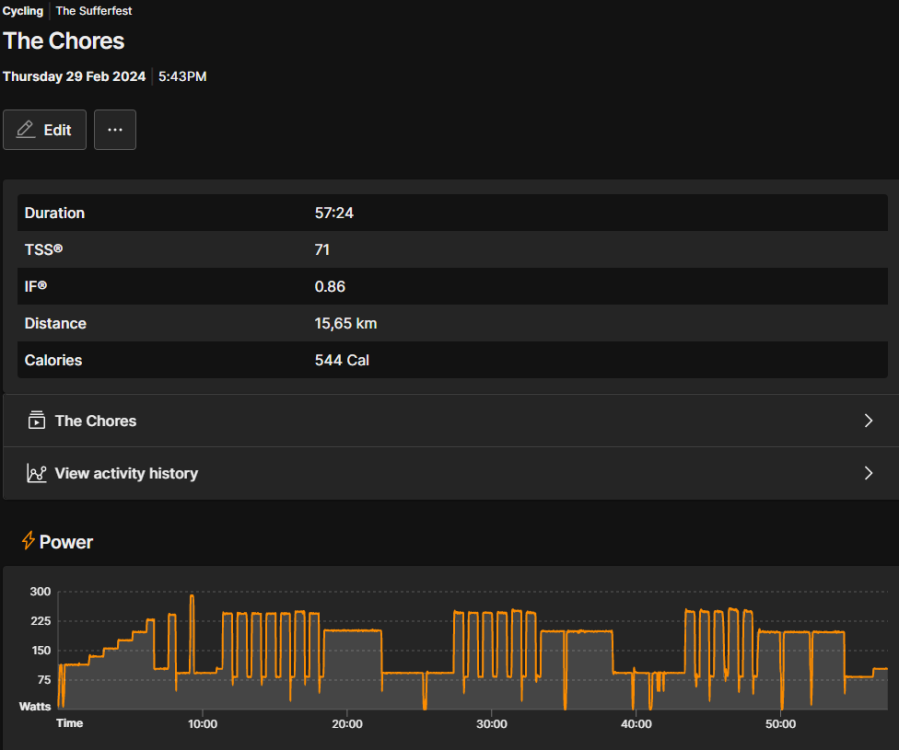Click the video playlist icon beside The Chores

coord(37,421)
